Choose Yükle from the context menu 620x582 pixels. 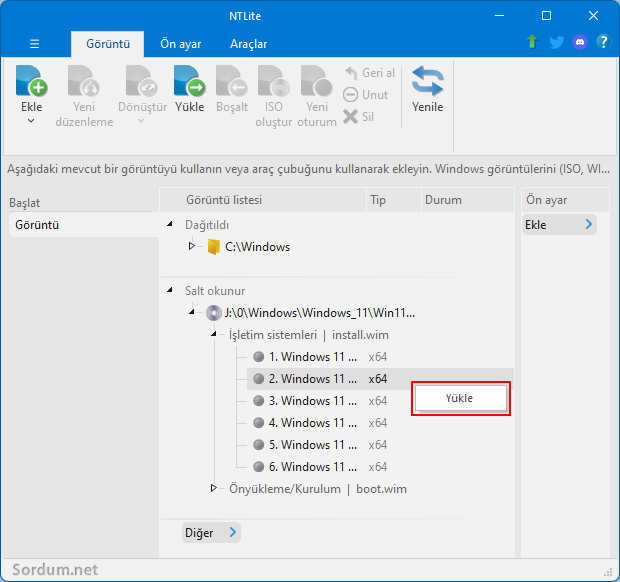point(461,398)
